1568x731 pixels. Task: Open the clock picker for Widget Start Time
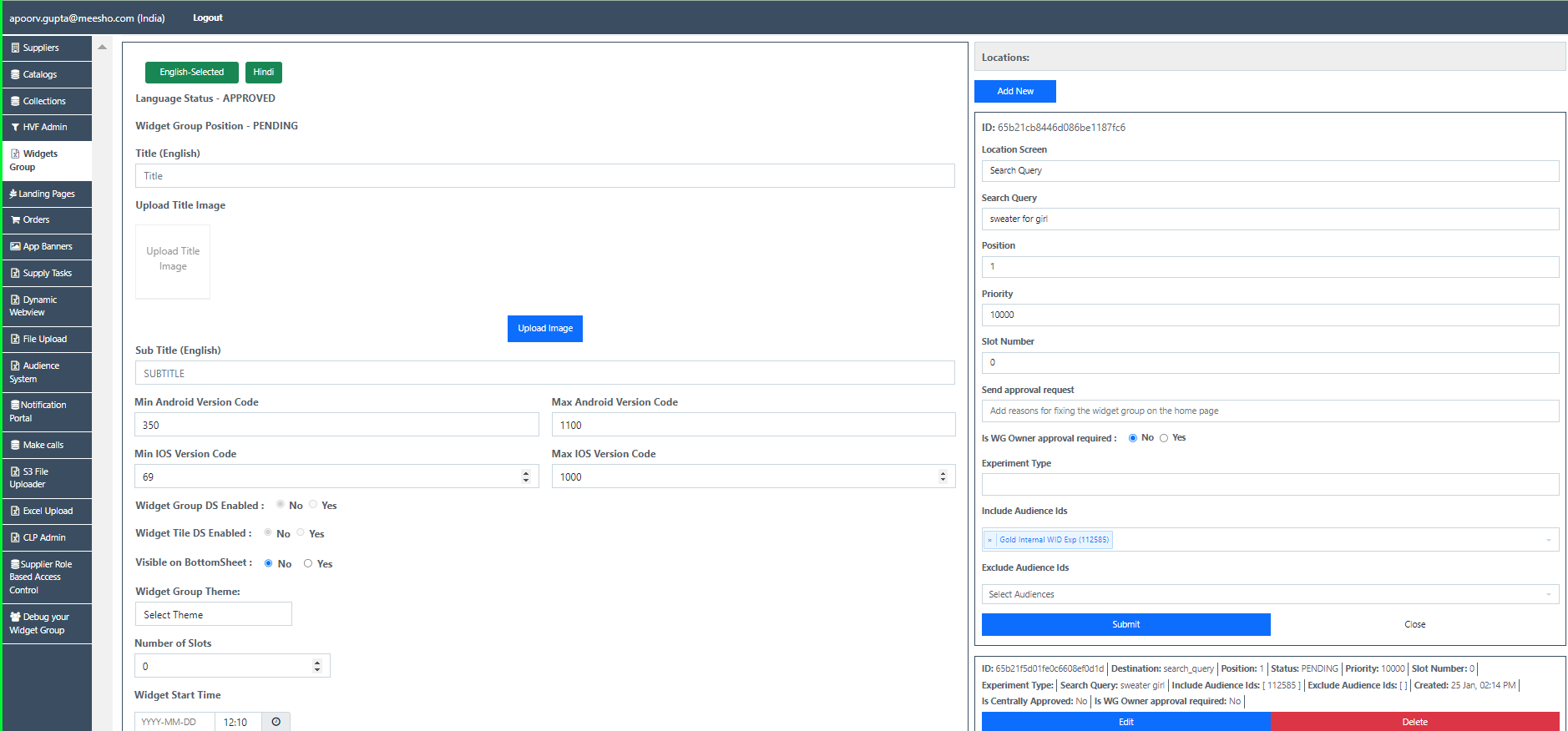click(276, 722)
